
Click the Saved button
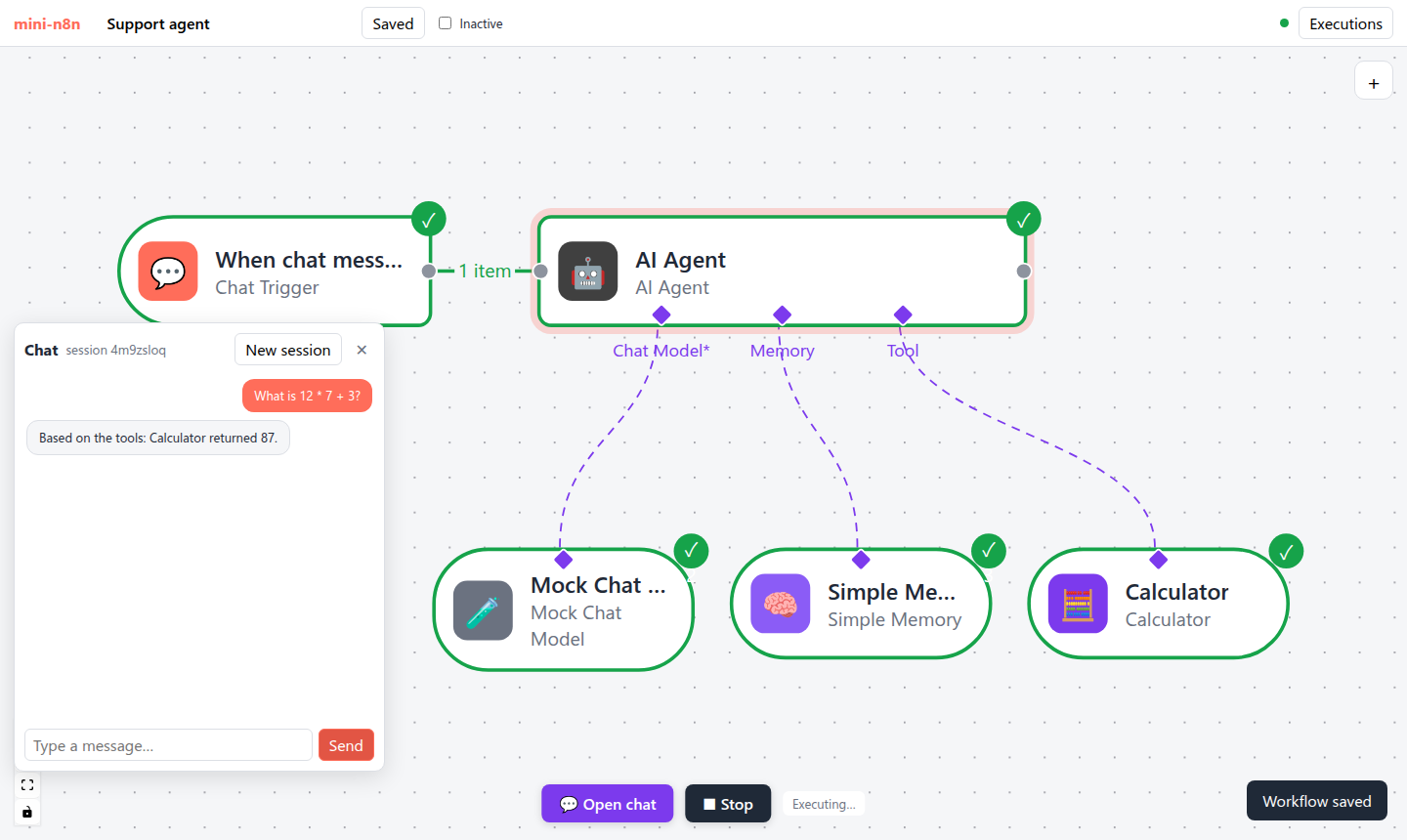[x=393, y=23]
